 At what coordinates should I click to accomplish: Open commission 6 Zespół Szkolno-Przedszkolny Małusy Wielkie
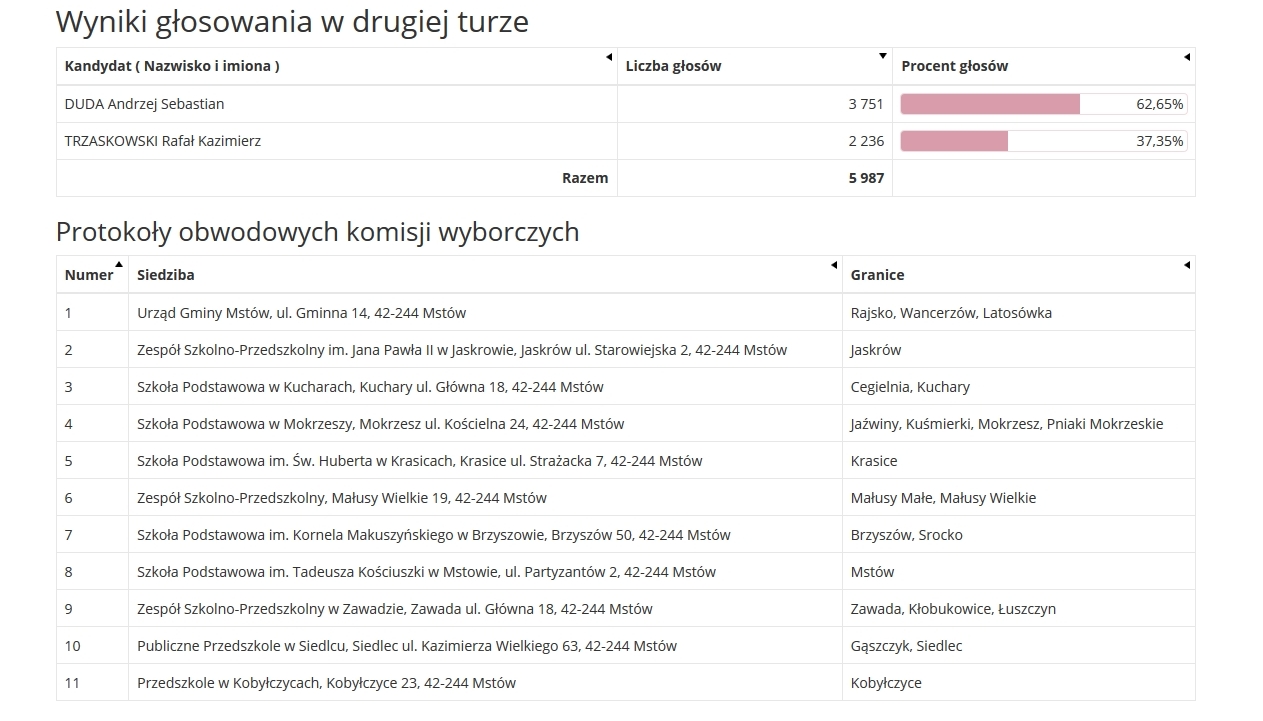[342, 498]
